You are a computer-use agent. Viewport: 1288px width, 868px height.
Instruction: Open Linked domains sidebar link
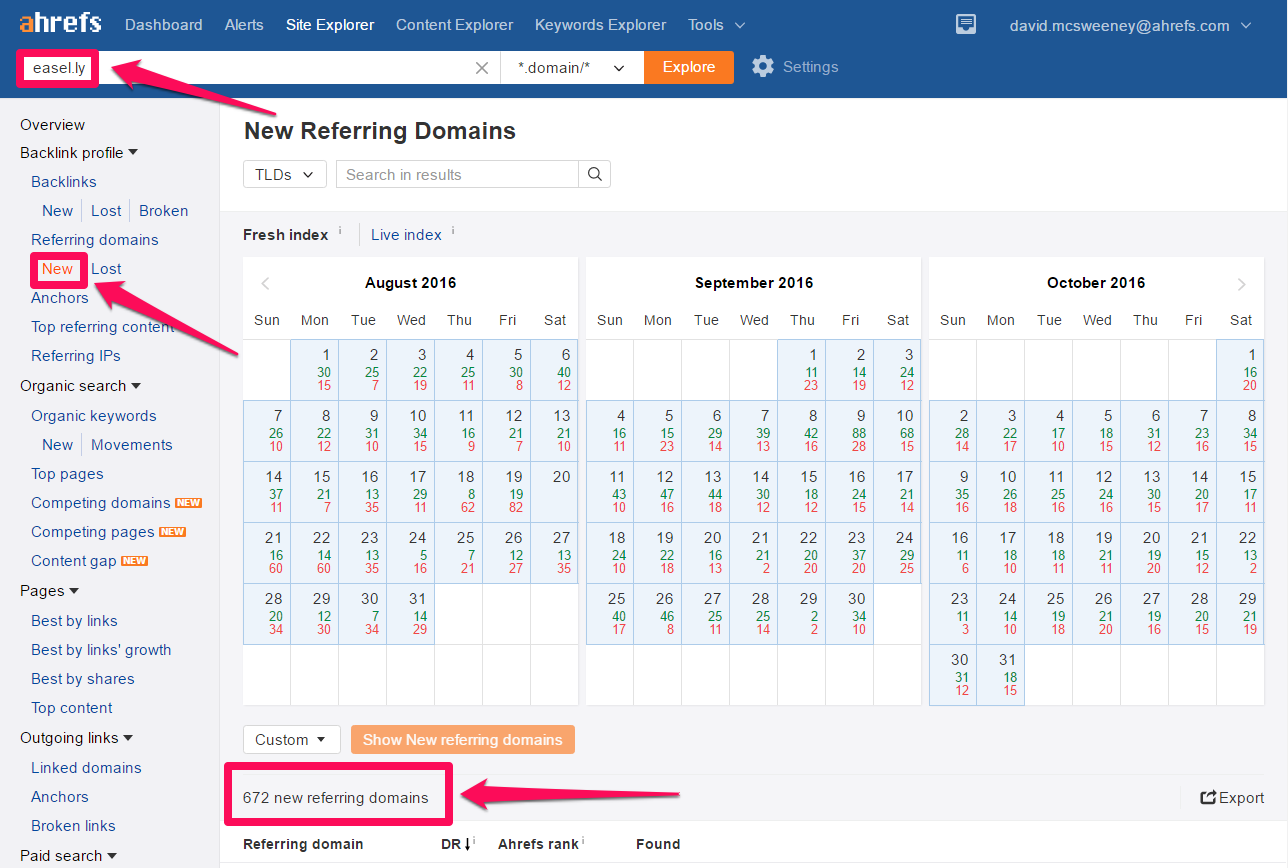pos(86,768)
